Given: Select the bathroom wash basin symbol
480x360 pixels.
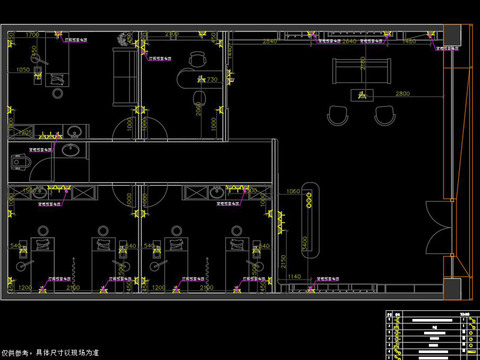Looking at the screenshot, I should coord(70,150).
